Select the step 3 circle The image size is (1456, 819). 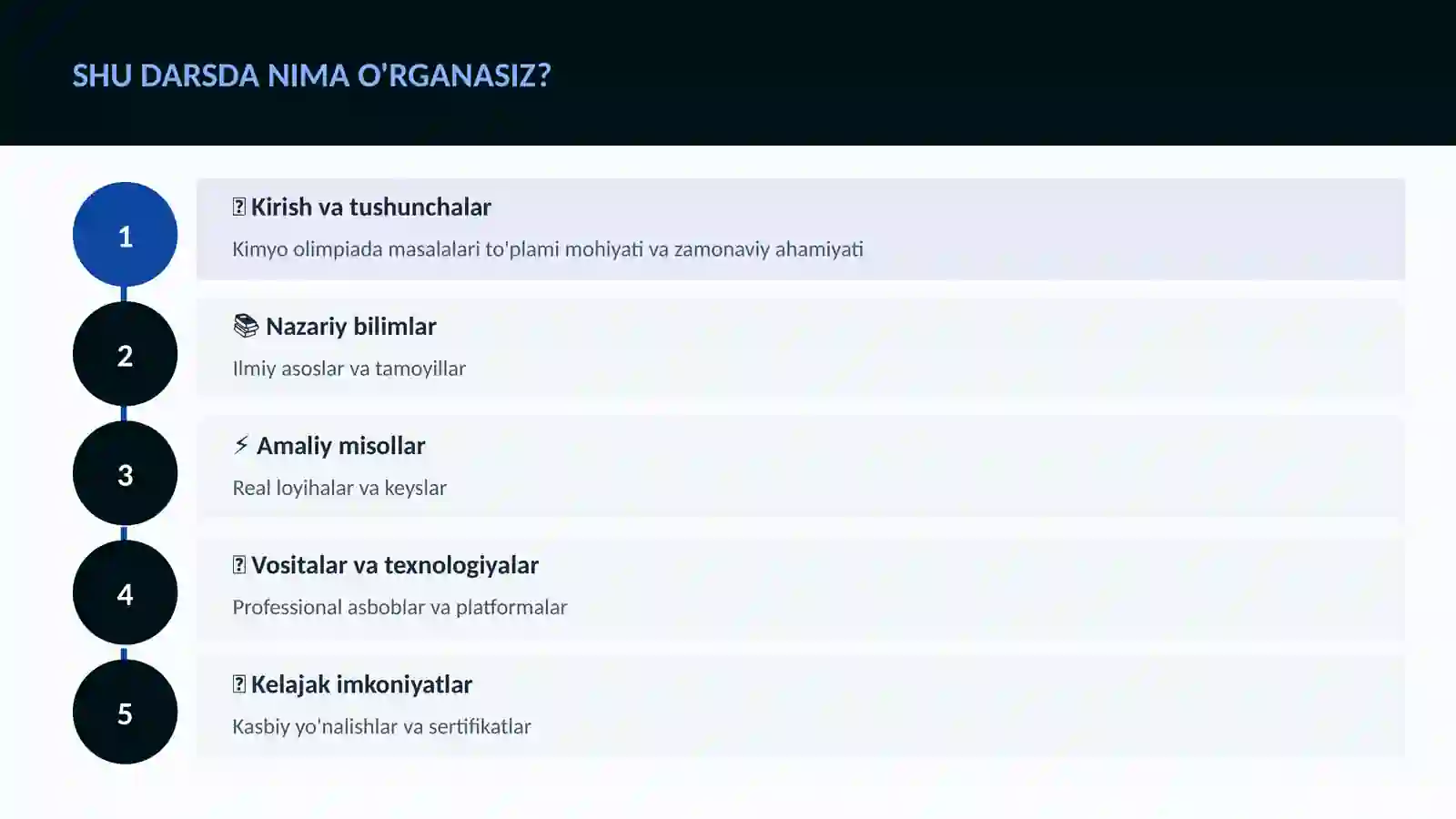[x=125, y=473]
